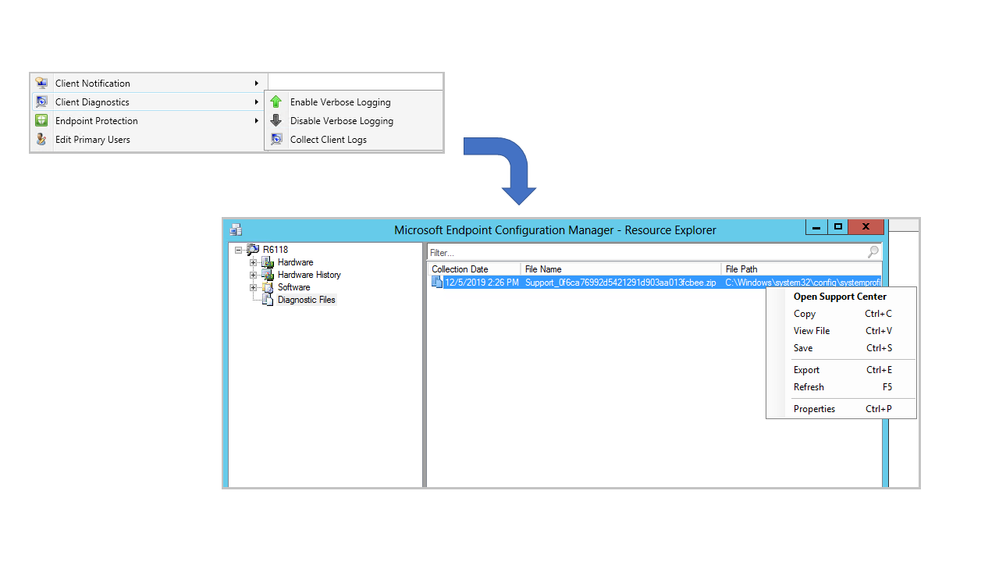Select Enable Verbose Logging

pyautogui.click(x=354, y=102)
